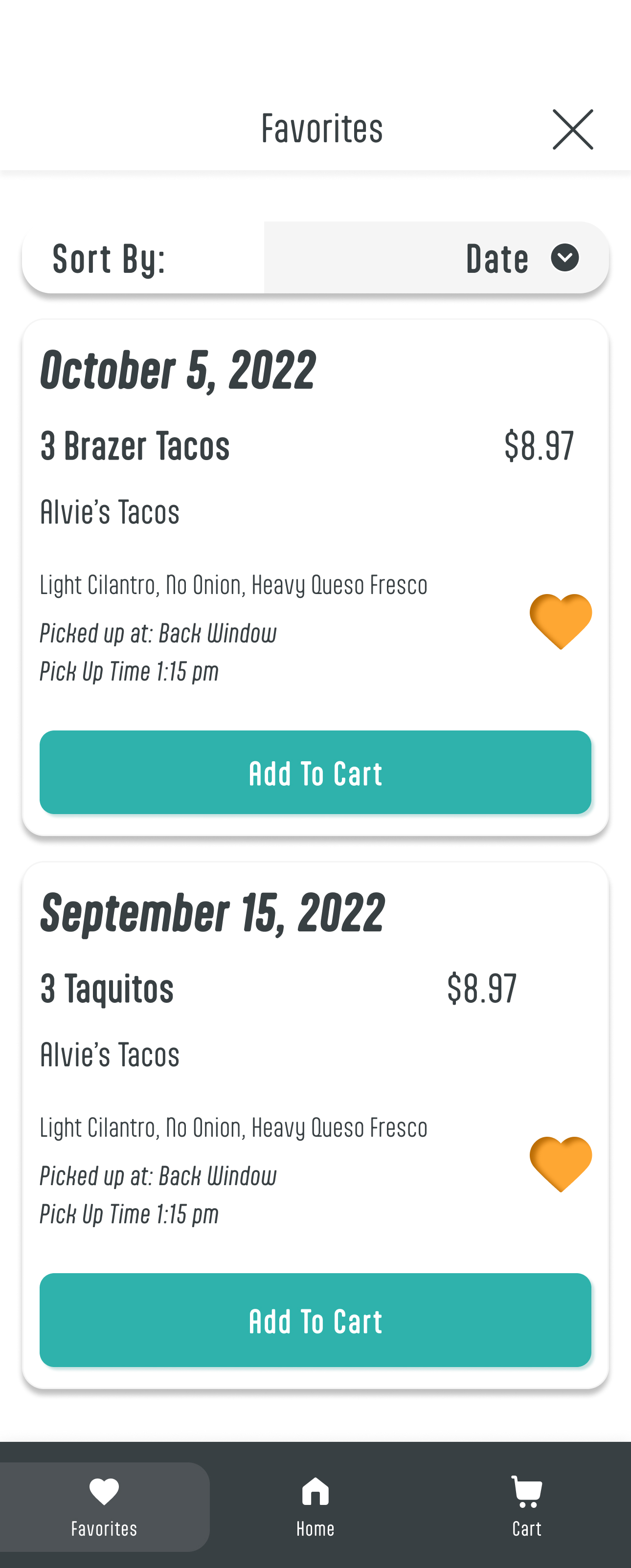Open the Sort By Date dropdown

436,258
